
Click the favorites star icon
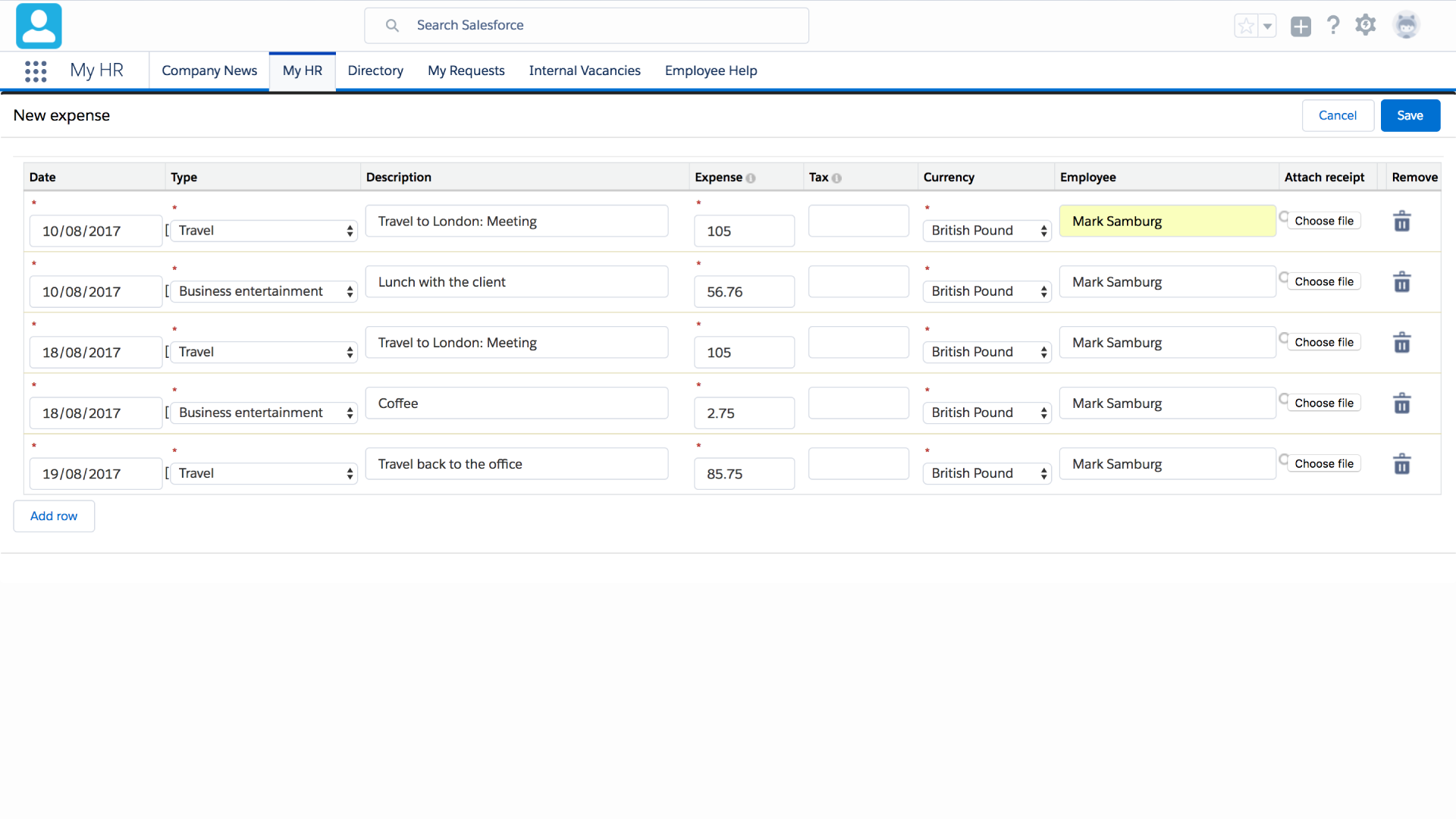coord(1246,26)
